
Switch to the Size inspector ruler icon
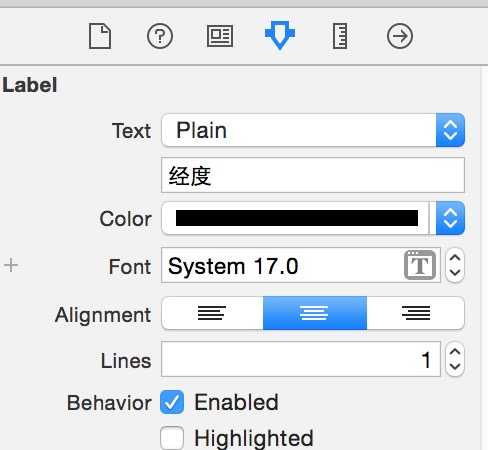tap(340, 36)
